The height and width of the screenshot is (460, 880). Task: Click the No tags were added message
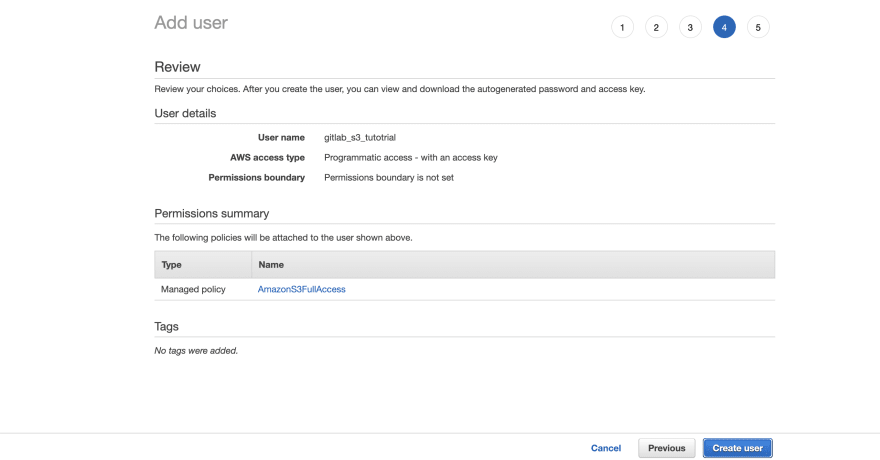(196, 351)
